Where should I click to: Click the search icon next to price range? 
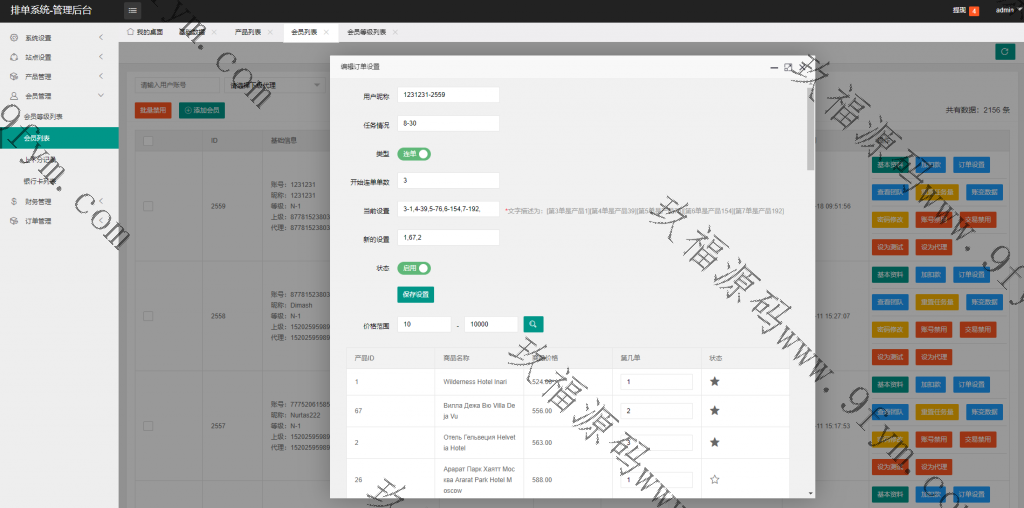click(x=534, y=324)
